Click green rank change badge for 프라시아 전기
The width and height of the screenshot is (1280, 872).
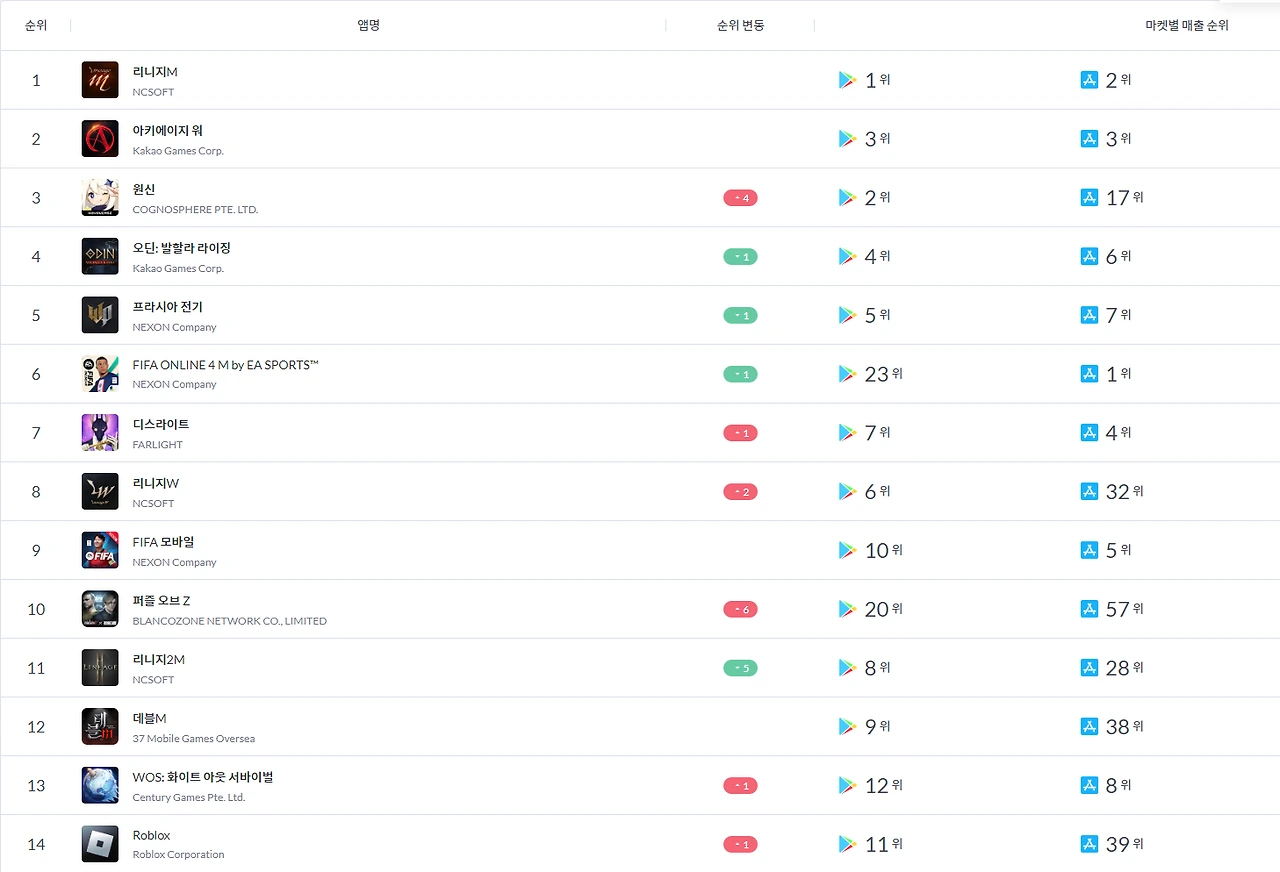pos(740,316)
